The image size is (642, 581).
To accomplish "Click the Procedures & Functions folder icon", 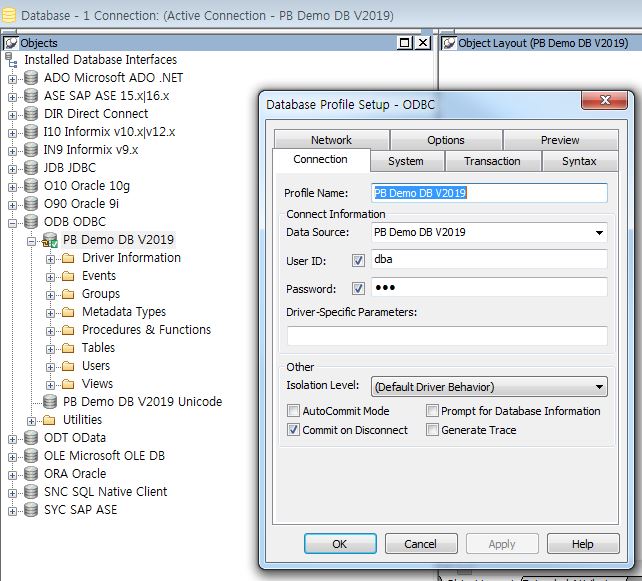I will tap(68, 330).
